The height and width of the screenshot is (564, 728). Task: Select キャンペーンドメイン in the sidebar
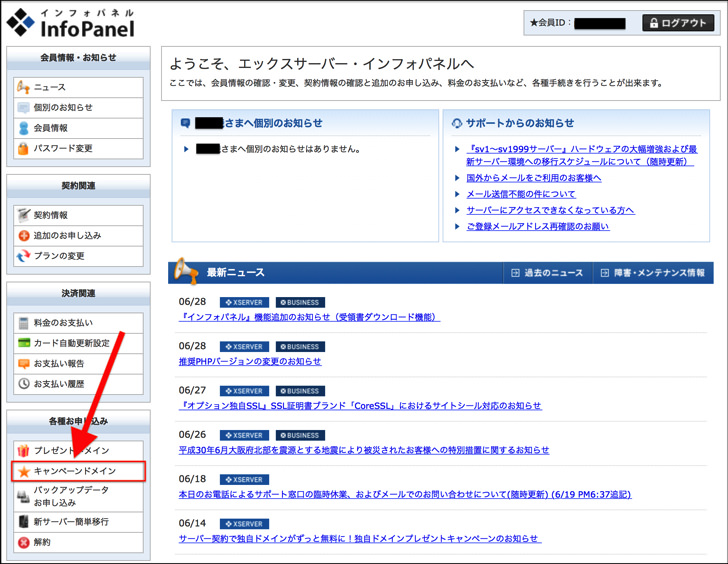pos(78,471)
